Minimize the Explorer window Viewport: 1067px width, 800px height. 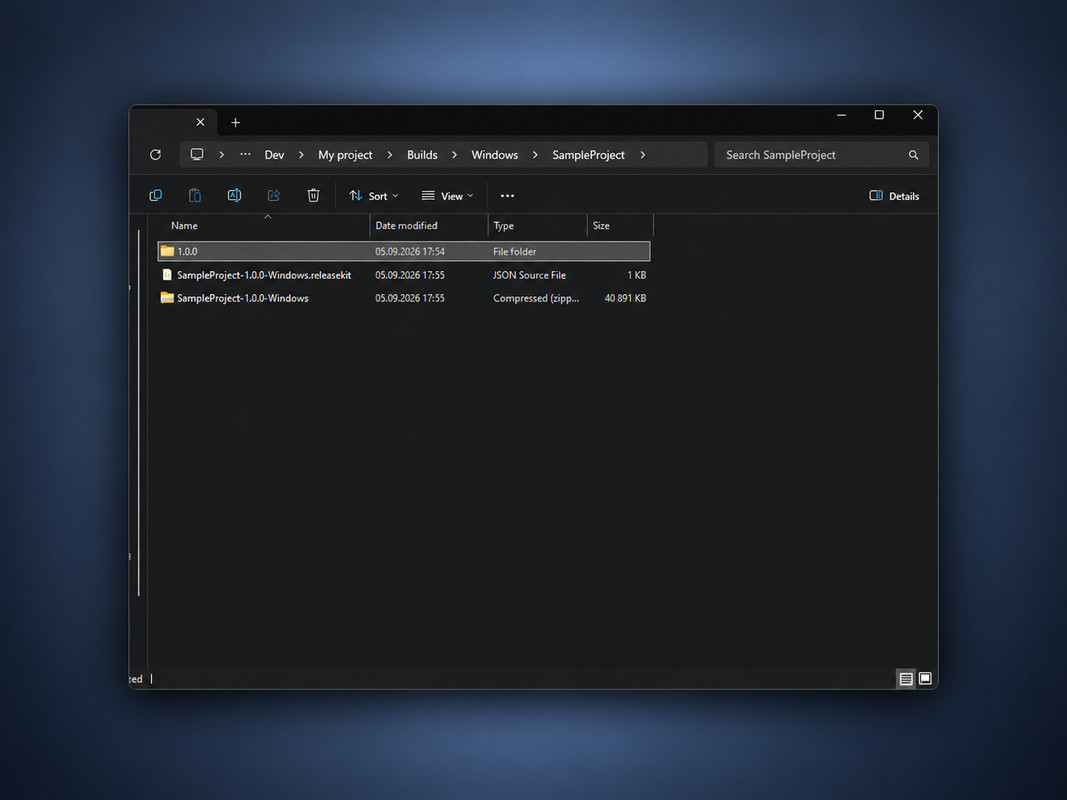coord(841,115)
